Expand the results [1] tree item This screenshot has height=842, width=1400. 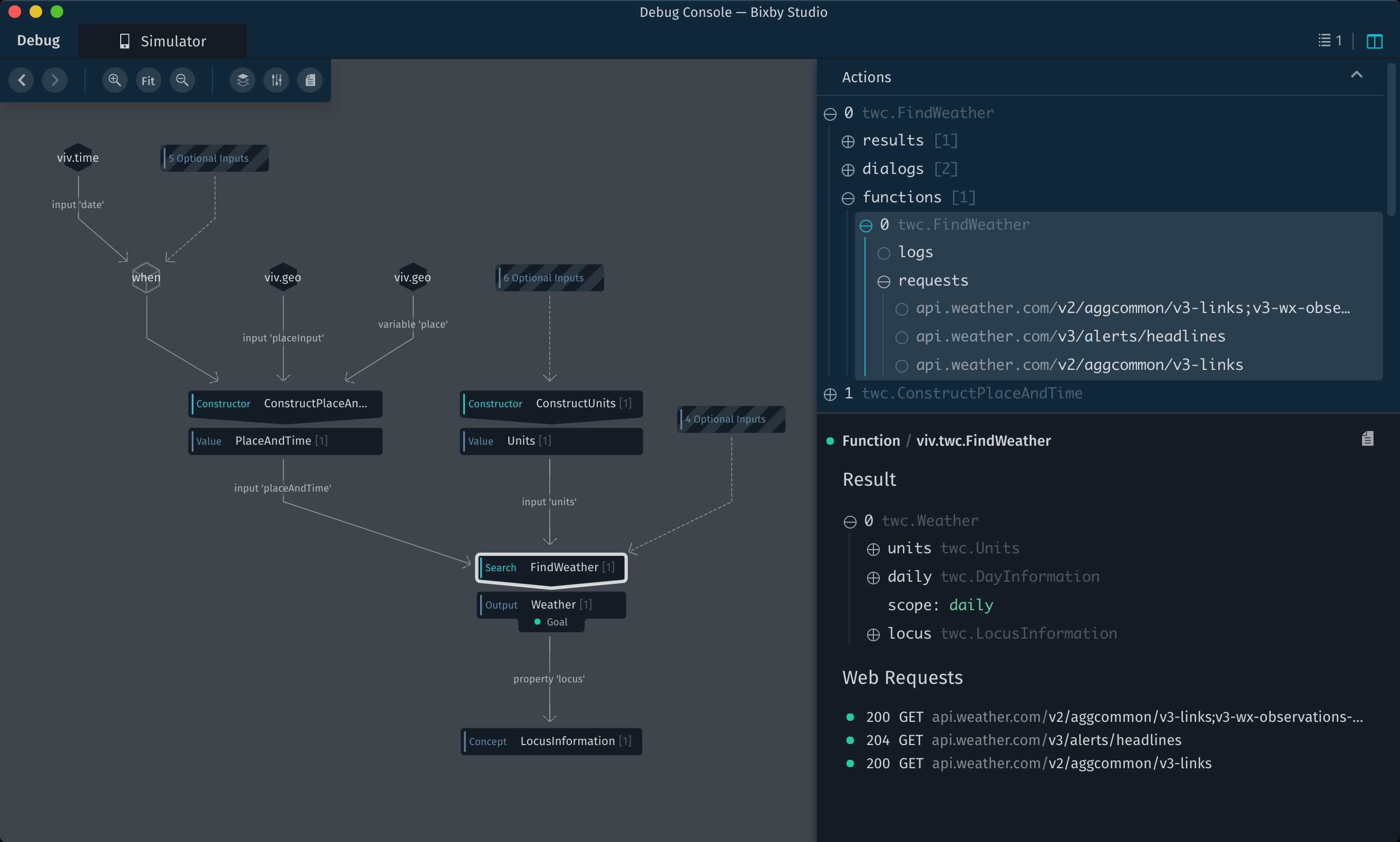(848, 140)
